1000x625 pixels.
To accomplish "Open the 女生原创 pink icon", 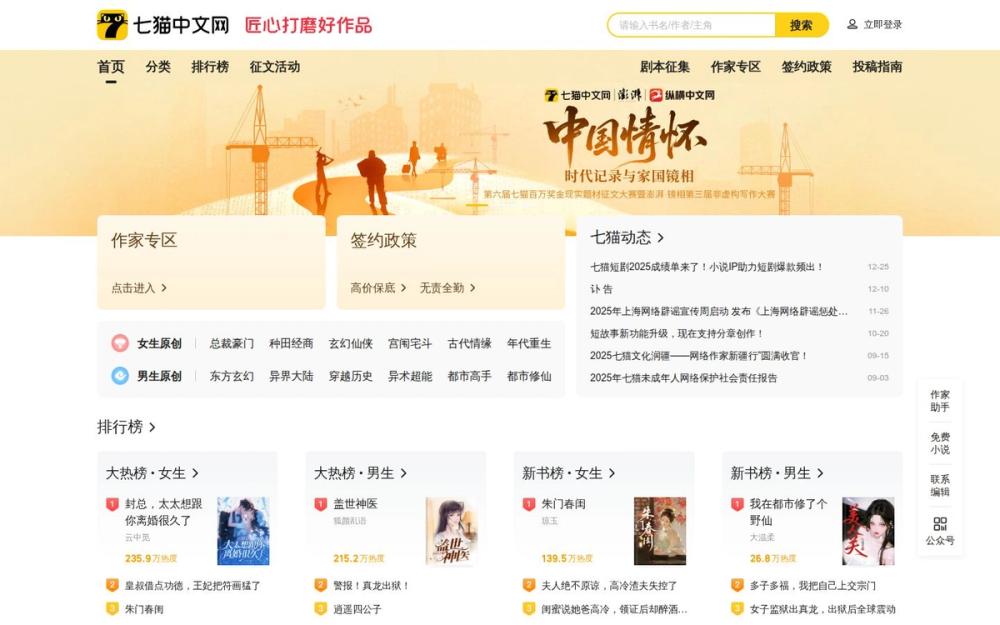I will click(x=120, y=343).
